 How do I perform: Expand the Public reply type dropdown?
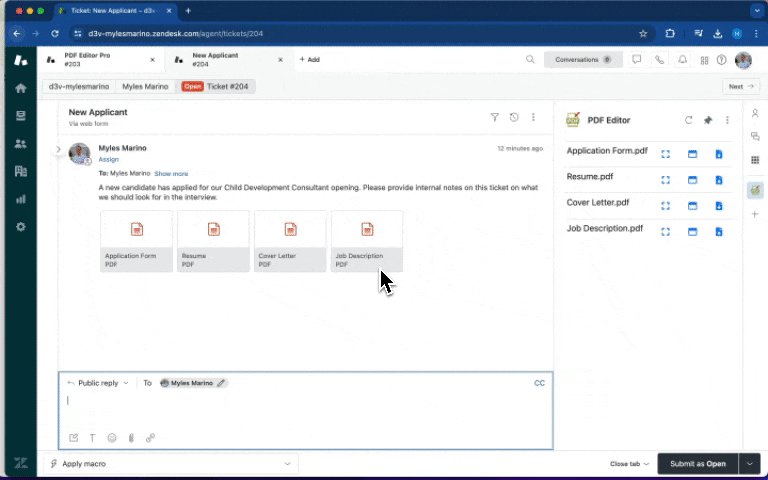[x=98, y=383]
